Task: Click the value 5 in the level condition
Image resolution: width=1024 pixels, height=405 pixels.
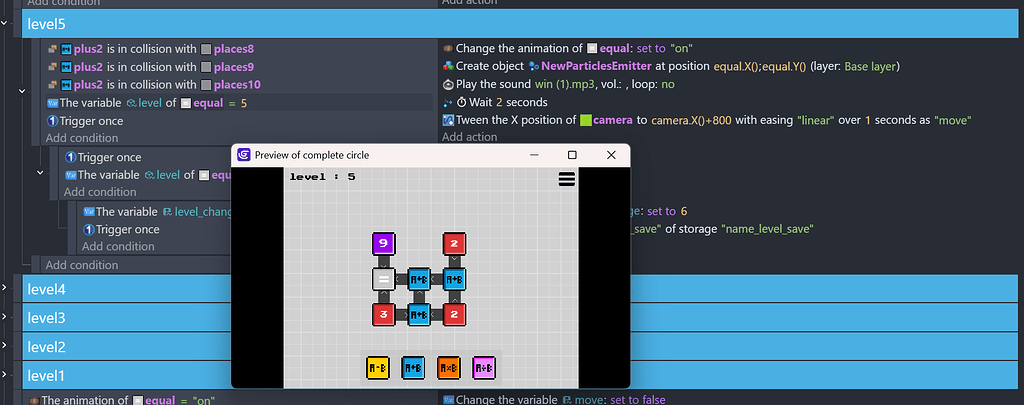Action: 244,103
